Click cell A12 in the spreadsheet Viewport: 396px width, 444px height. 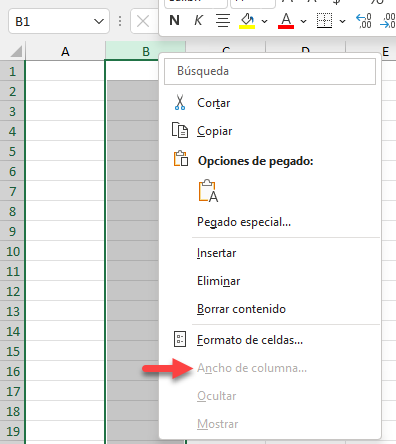coord(65,291)
